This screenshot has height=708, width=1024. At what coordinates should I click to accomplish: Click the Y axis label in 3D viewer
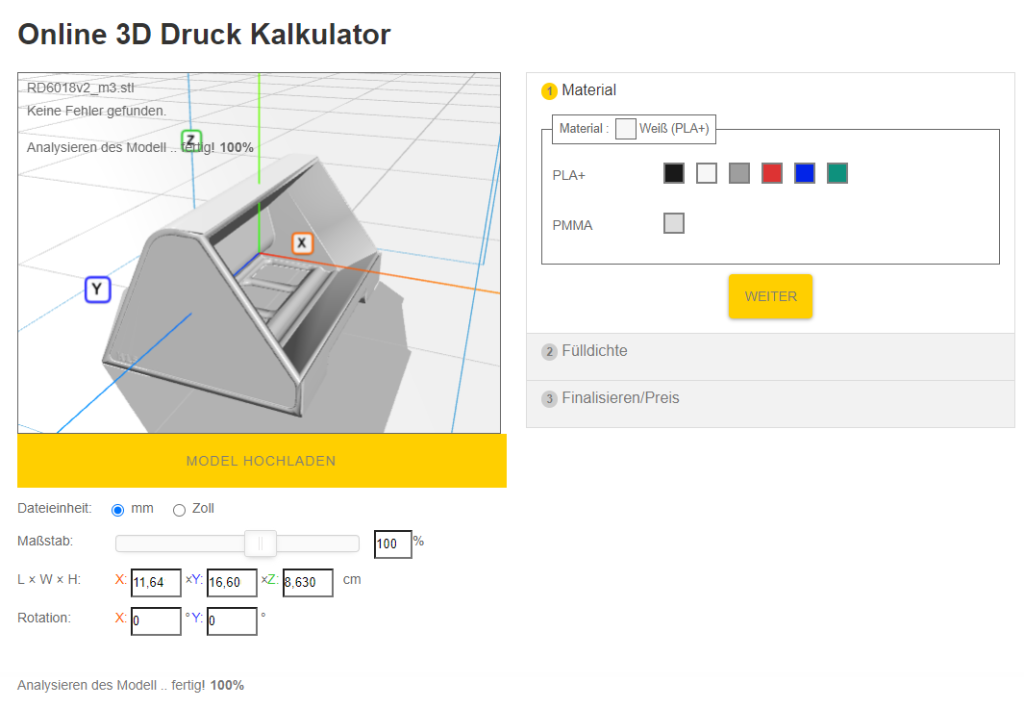[97, 290]
